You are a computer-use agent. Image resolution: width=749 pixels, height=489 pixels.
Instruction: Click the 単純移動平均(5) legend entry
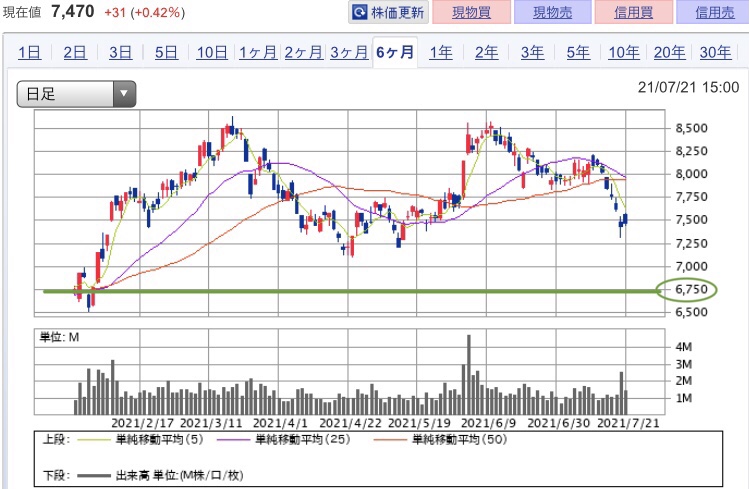click(x=140, y=439)
